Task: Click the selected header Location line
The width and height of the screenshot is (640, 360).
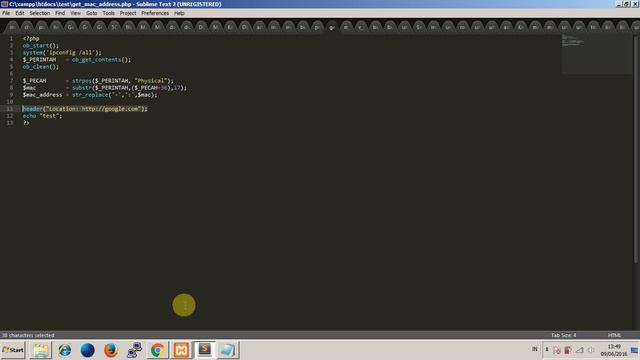Action: [x=85, y=109]
